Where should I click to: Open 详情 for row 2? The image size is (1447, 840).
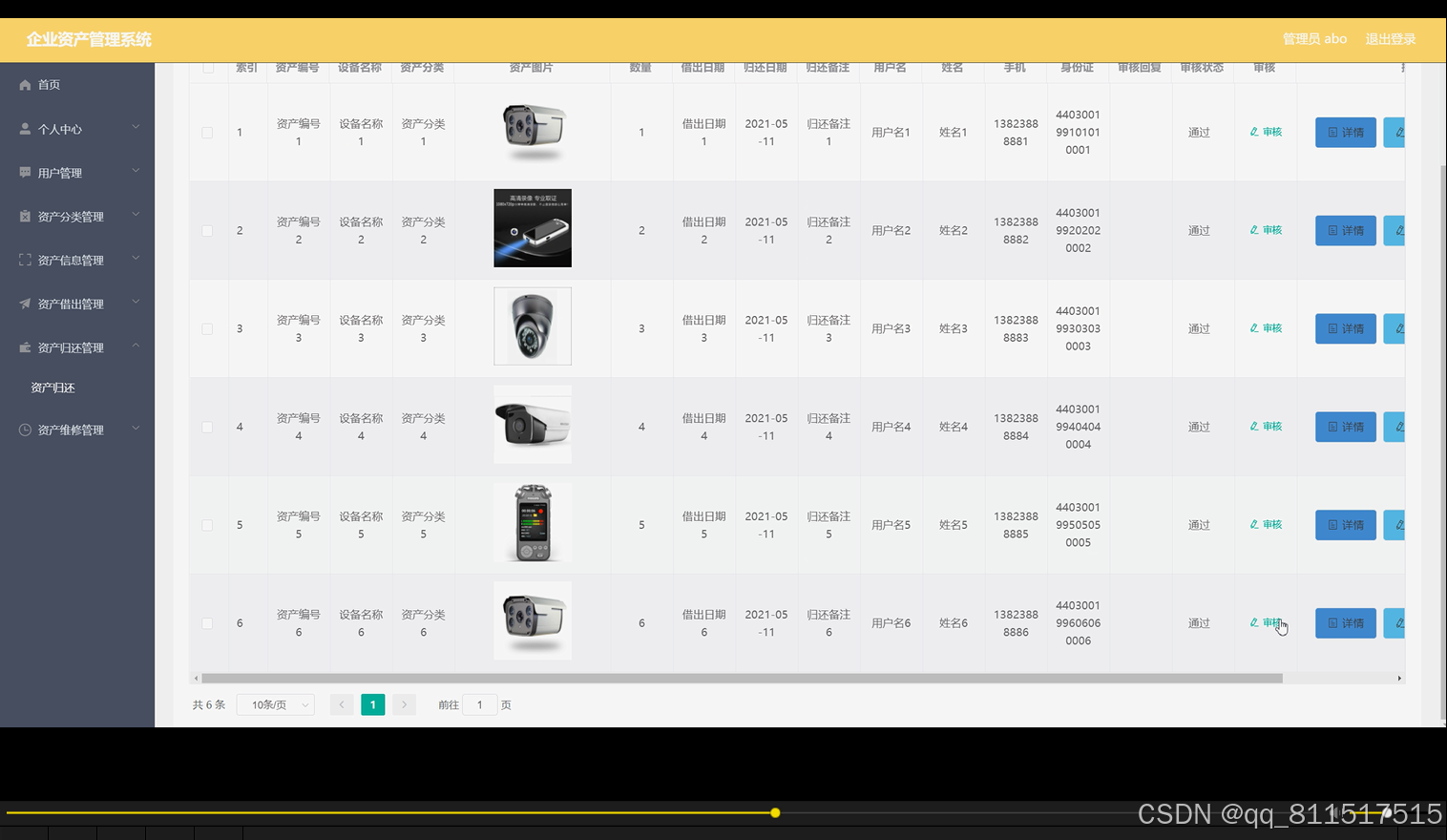tap(1346, 230)
